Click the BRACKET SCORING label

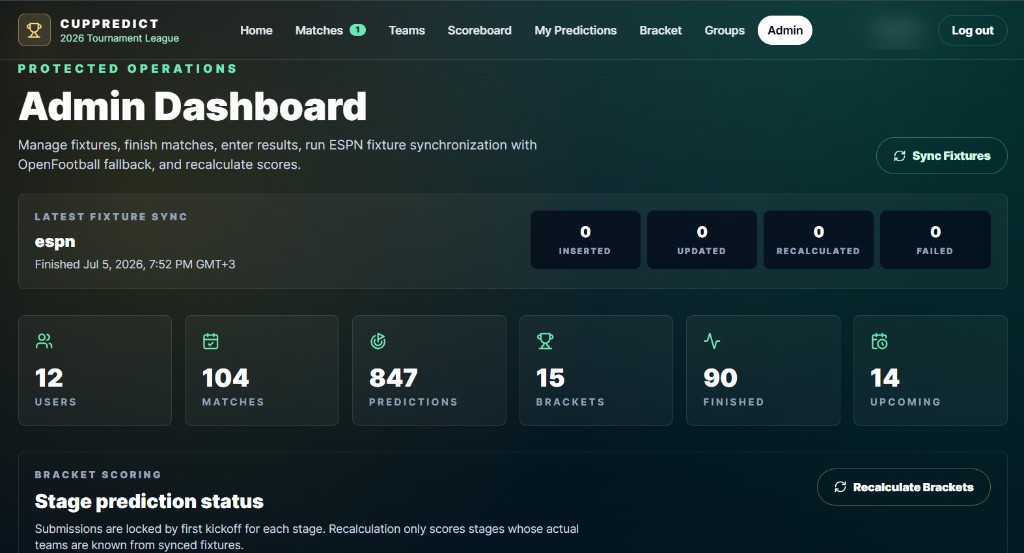98,475
